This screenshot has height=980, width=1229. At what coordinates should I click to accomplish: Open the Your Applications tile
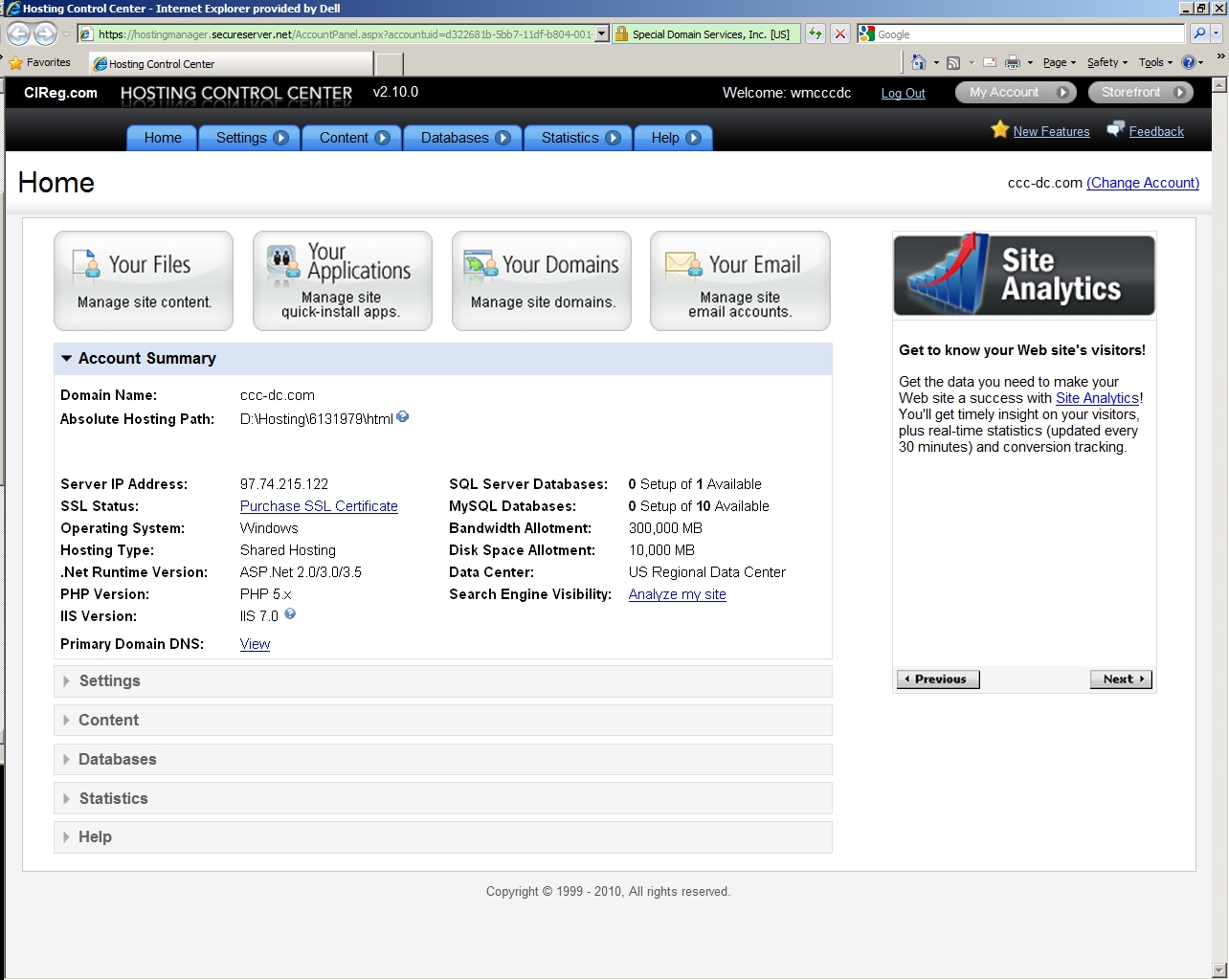[x=343, y=281]
